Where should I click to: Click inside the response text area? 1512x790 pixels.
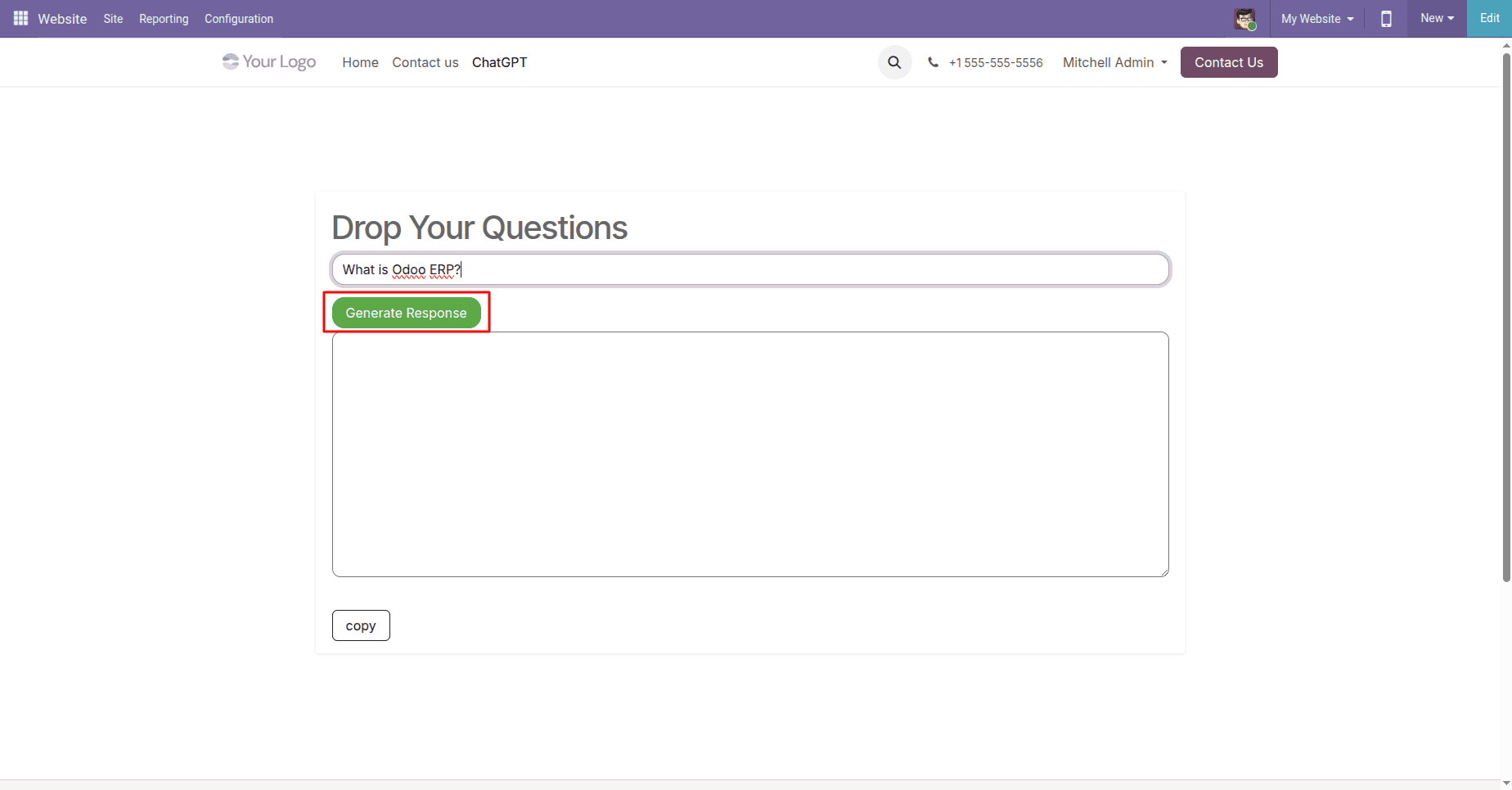750,454
